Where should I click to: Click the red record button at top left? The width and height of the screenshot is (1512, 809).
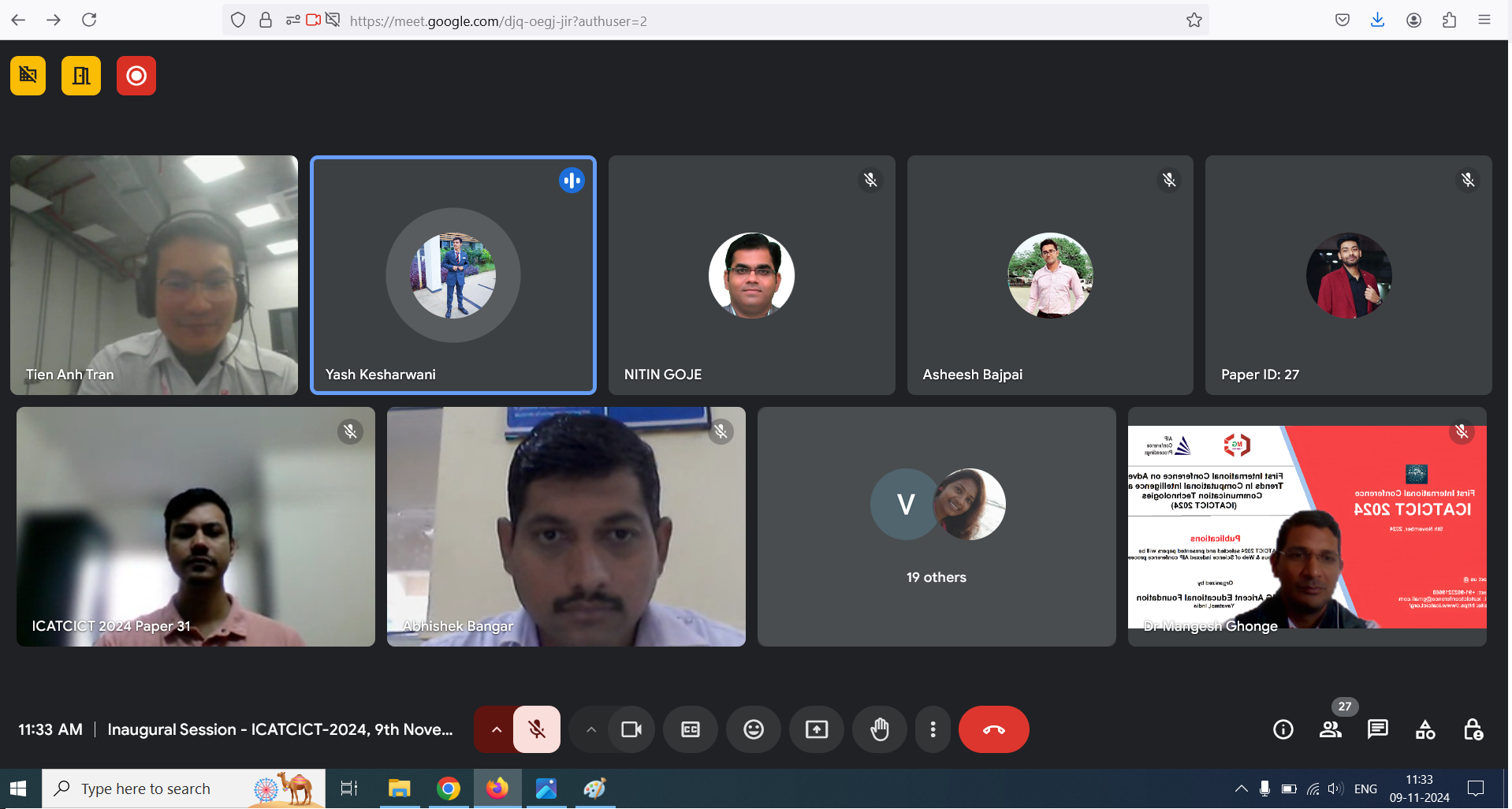pyautogui.click(x=136, y=76)
